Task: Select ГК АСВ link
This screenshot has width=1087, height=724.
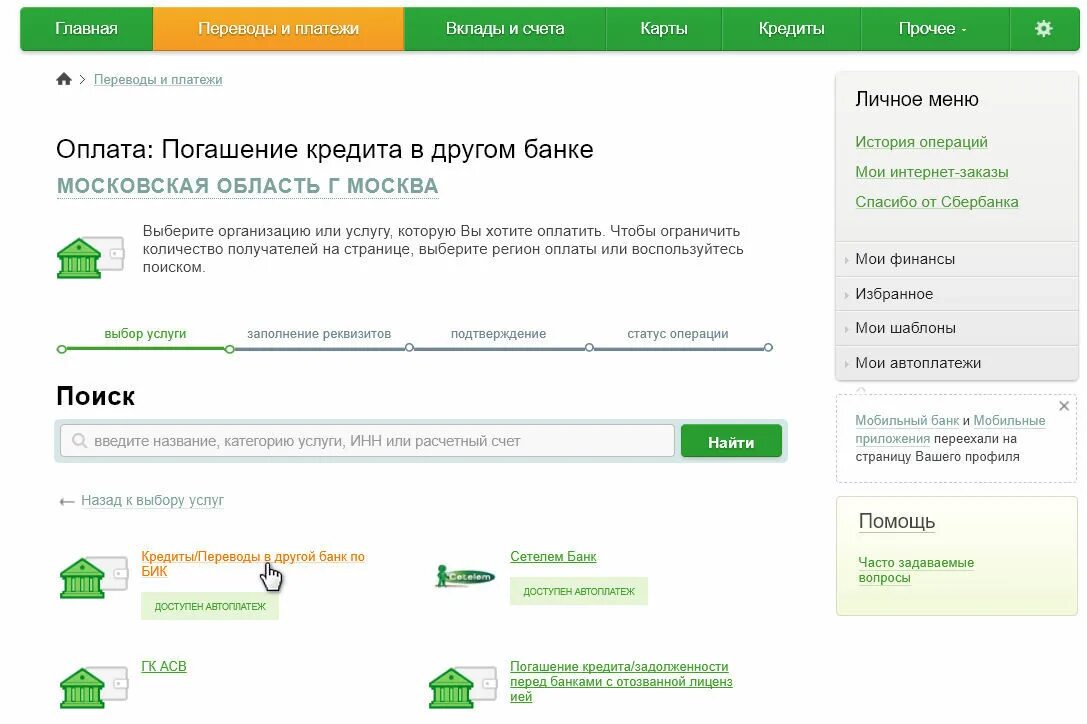Action: (x=164, y=666)
